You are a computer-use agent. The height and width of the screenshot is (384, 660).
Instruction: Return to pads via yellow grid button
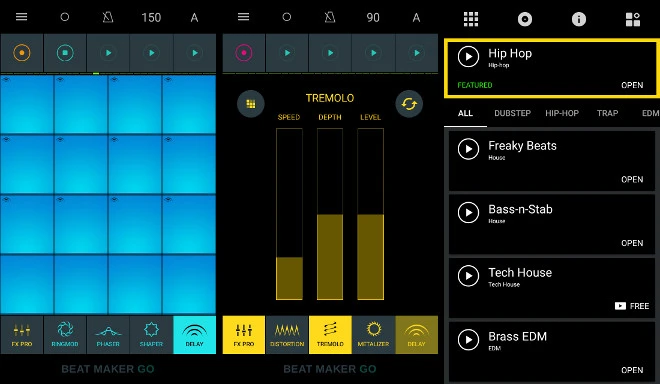250,104
